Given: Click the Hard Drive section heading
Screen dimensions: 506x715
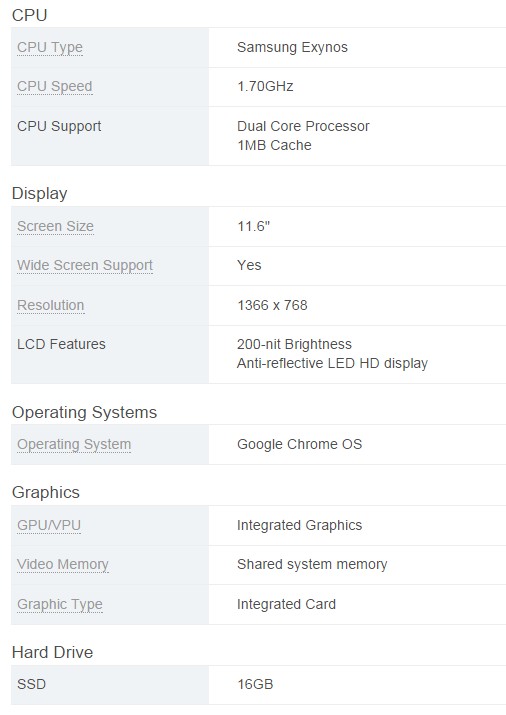Looking at the screenshot, I should (x=52, y=653).
